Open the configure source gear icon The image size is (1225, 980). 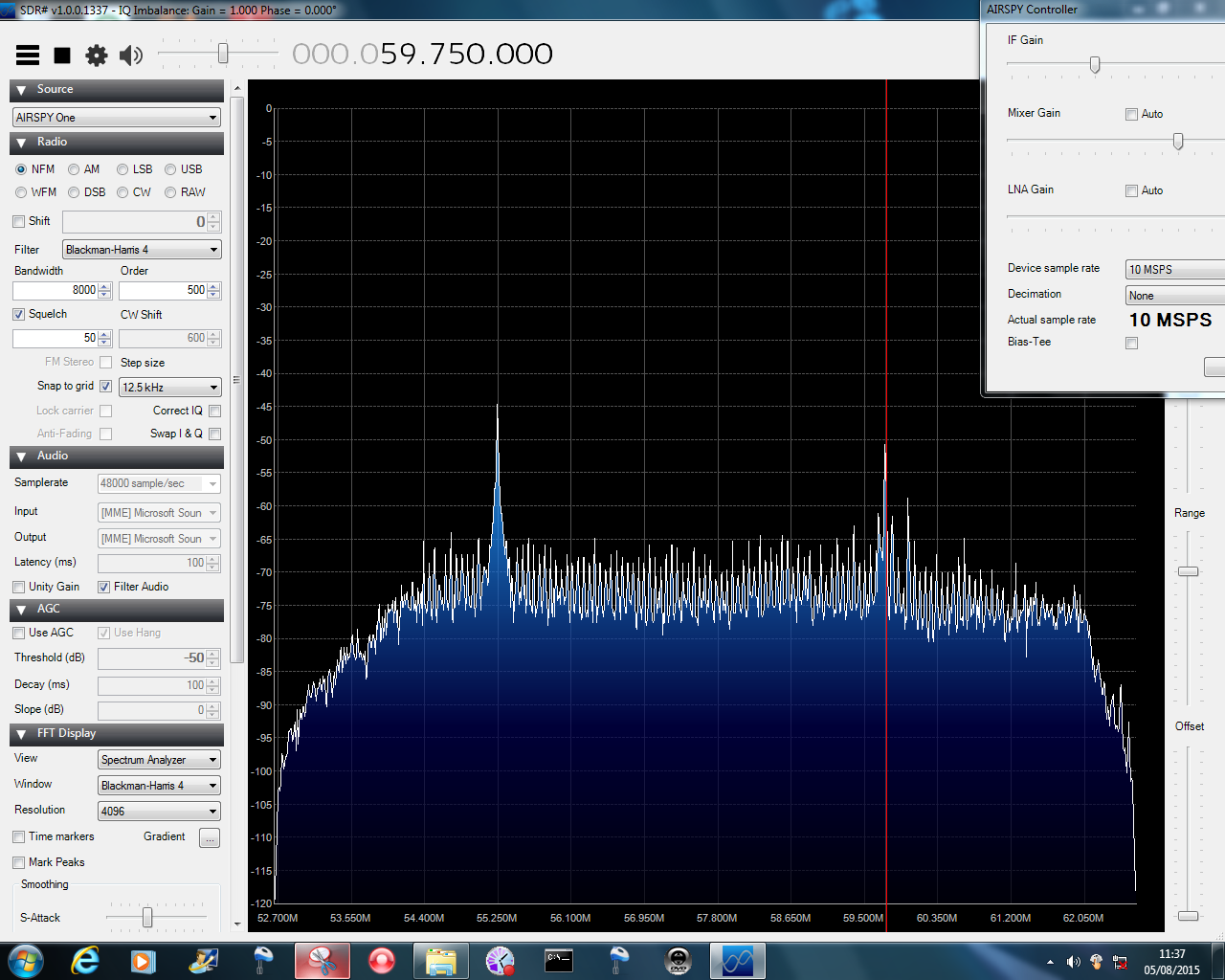coord(97,56)
